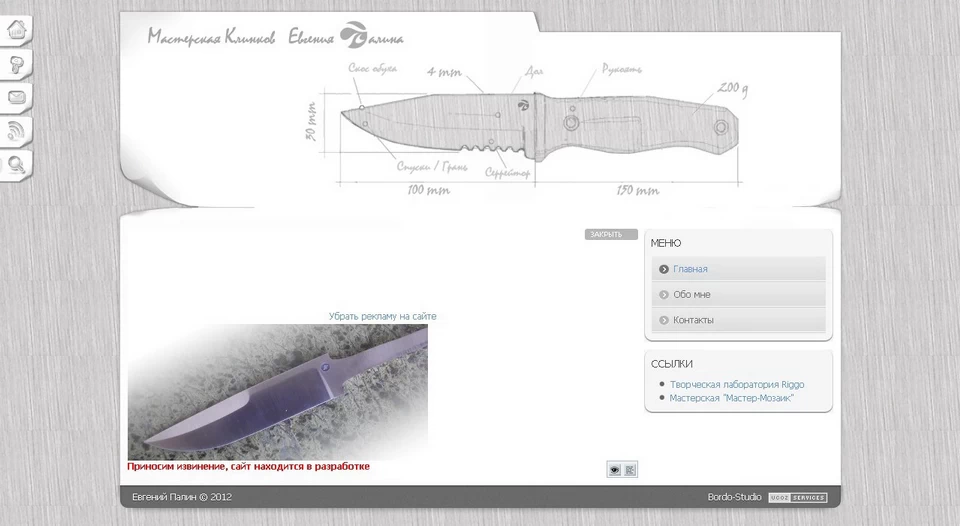Open Мастерская "Мастер-Мозаик" link
The image size is (960, 526).
coord(731,398)
